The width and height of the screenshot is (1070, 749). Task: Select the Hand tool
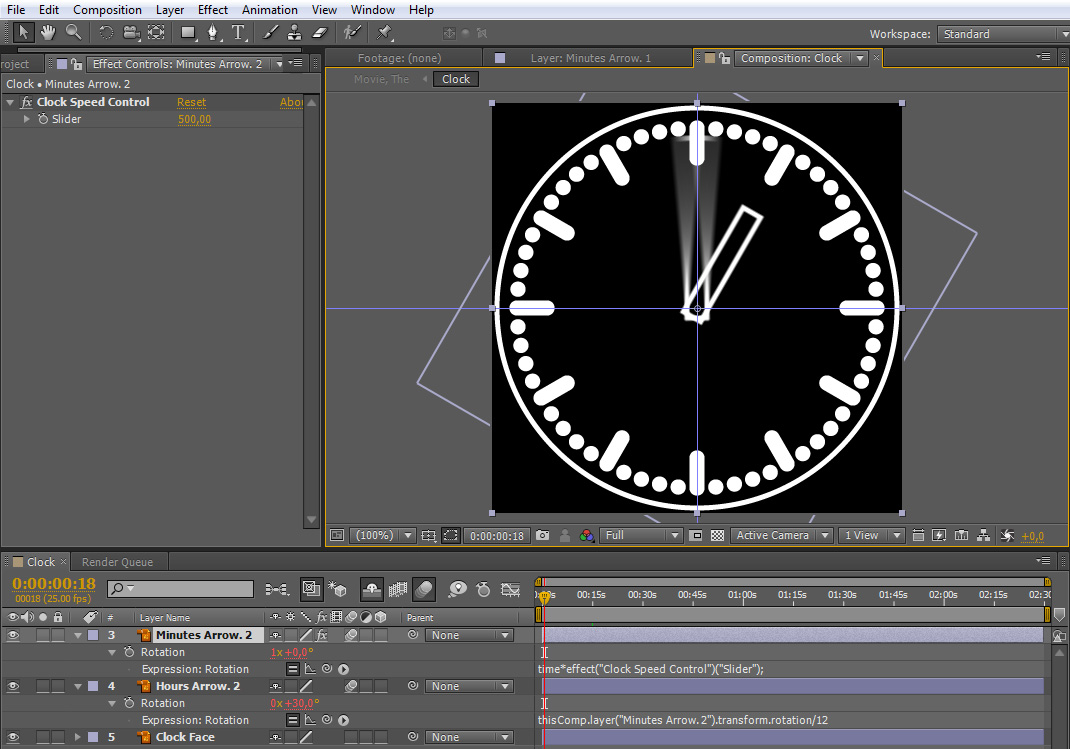pos(48,32)
